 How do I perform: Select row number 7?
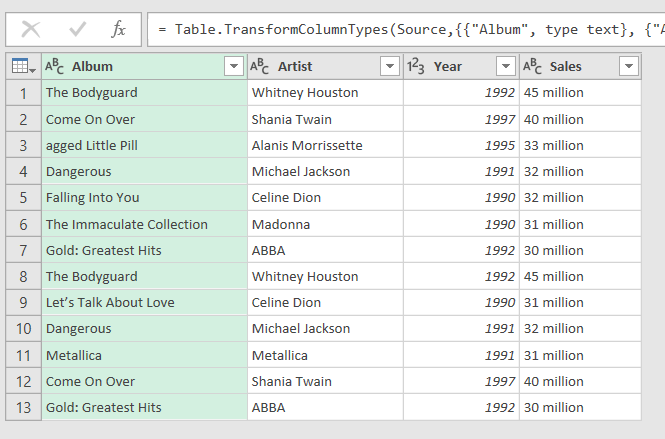coord(23,251)
